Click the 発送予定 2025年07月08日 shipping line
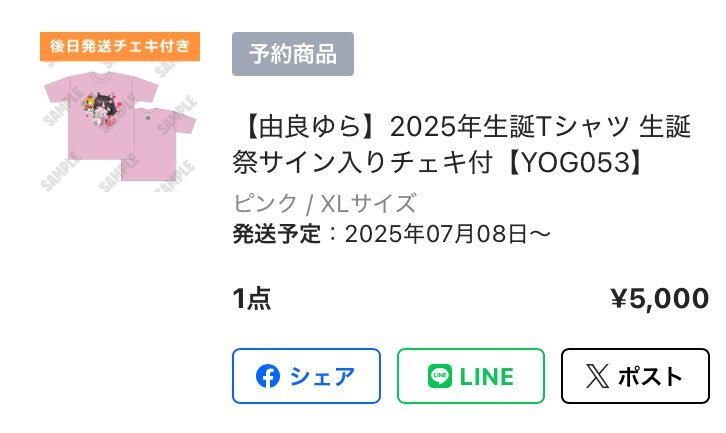This screenshot has height=433, width=726. [391, 234]
